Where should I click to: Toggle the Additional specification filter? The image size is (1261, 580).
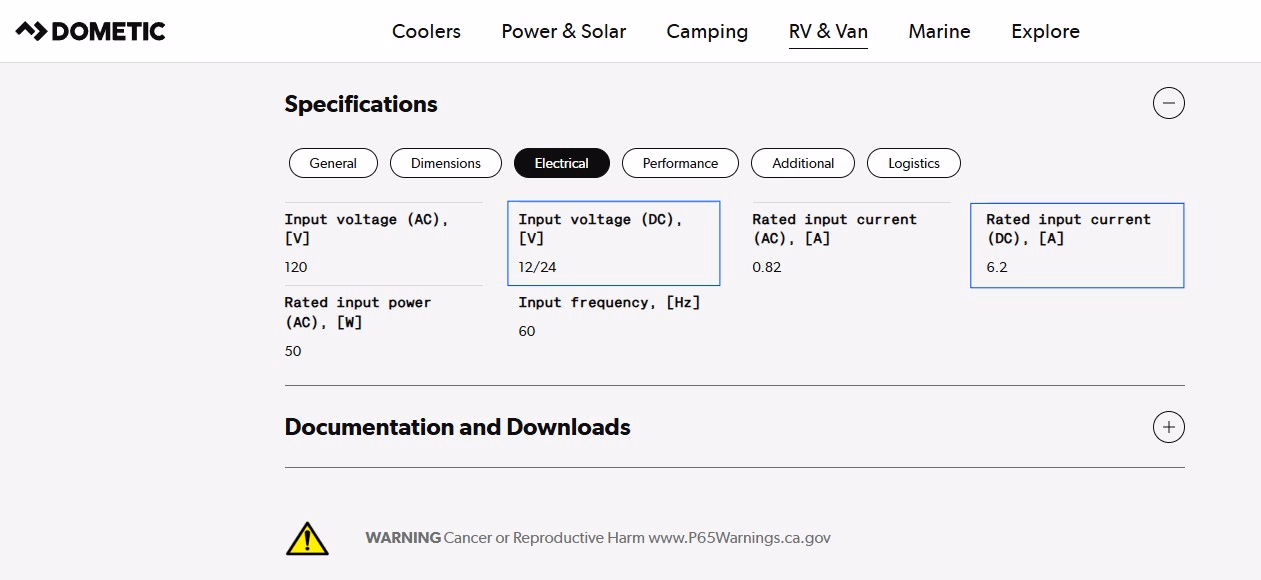pos(802,163)
